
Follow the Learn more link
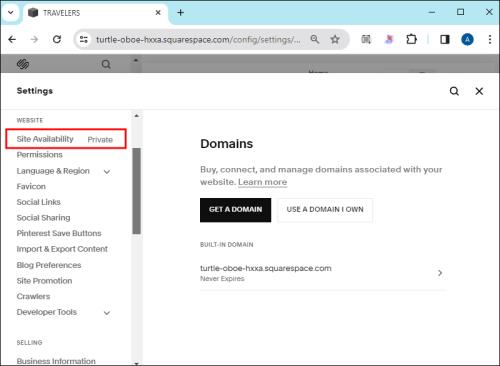[262, 182]
